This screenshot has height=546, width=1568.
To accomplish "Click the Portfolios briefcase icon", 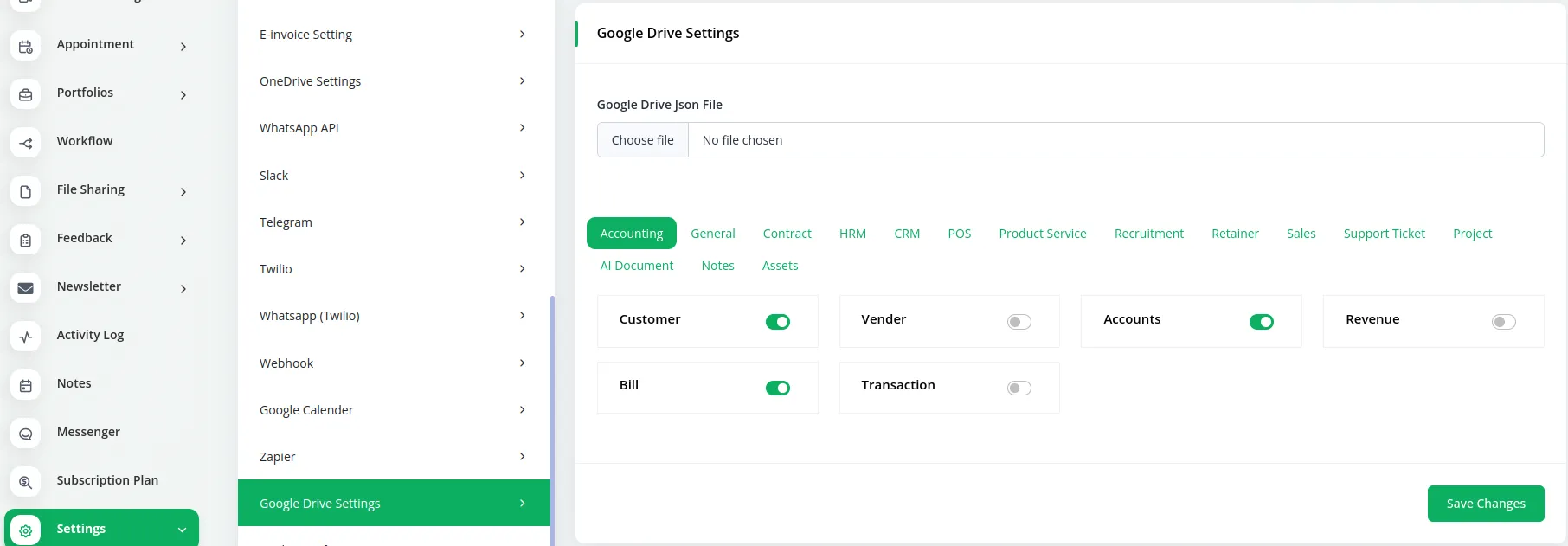I will pos(26,94).
